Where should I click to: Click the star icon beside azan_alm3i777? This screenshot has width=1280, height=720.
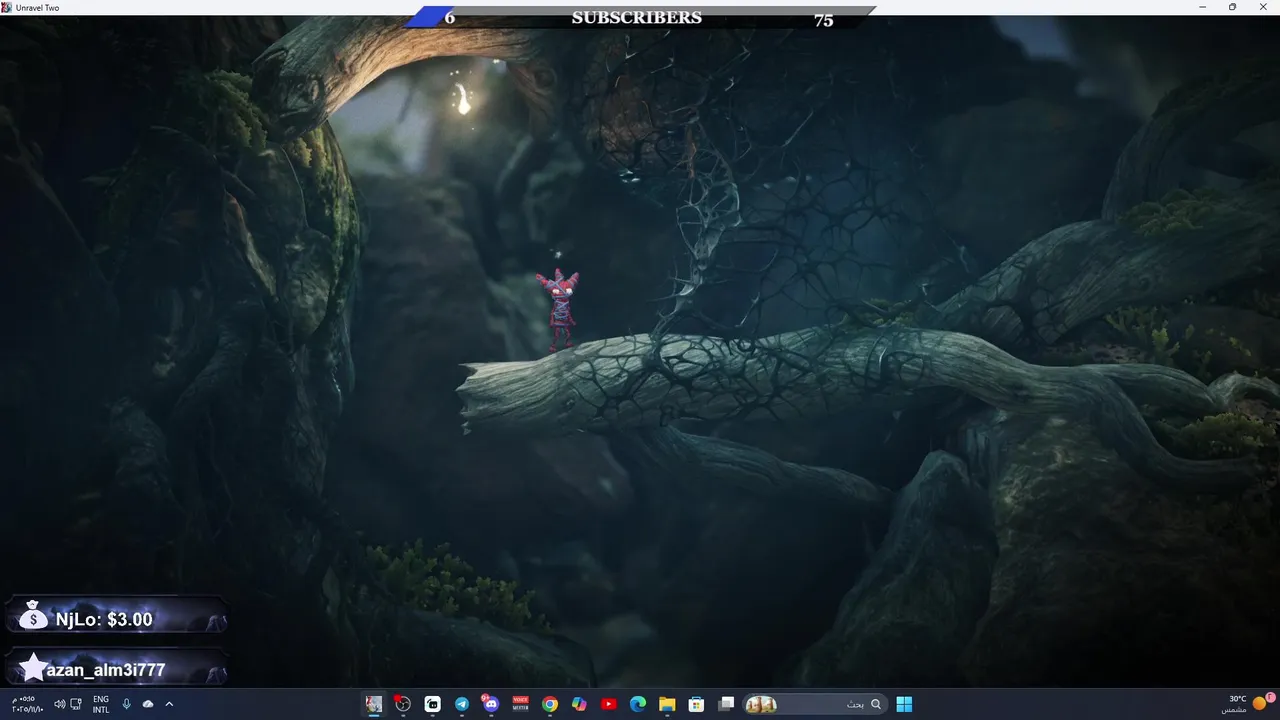tap(33, 667)
